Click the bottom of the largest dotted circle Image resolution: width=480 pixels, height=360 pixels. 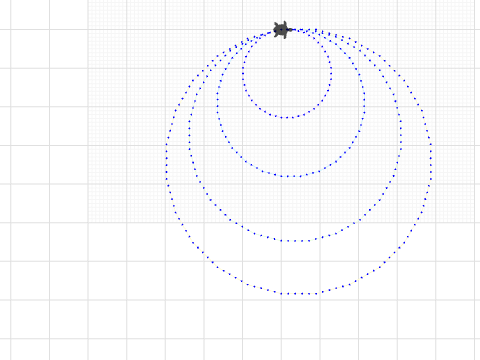298,294
